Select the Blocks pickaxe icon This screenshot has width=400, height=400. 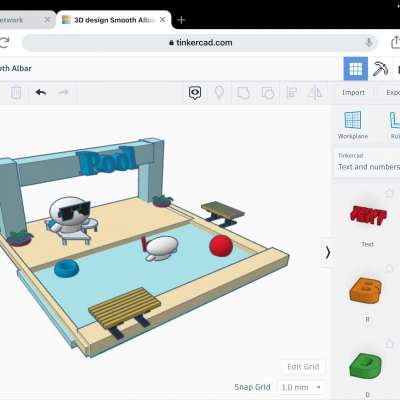click(x=380, y=69)
